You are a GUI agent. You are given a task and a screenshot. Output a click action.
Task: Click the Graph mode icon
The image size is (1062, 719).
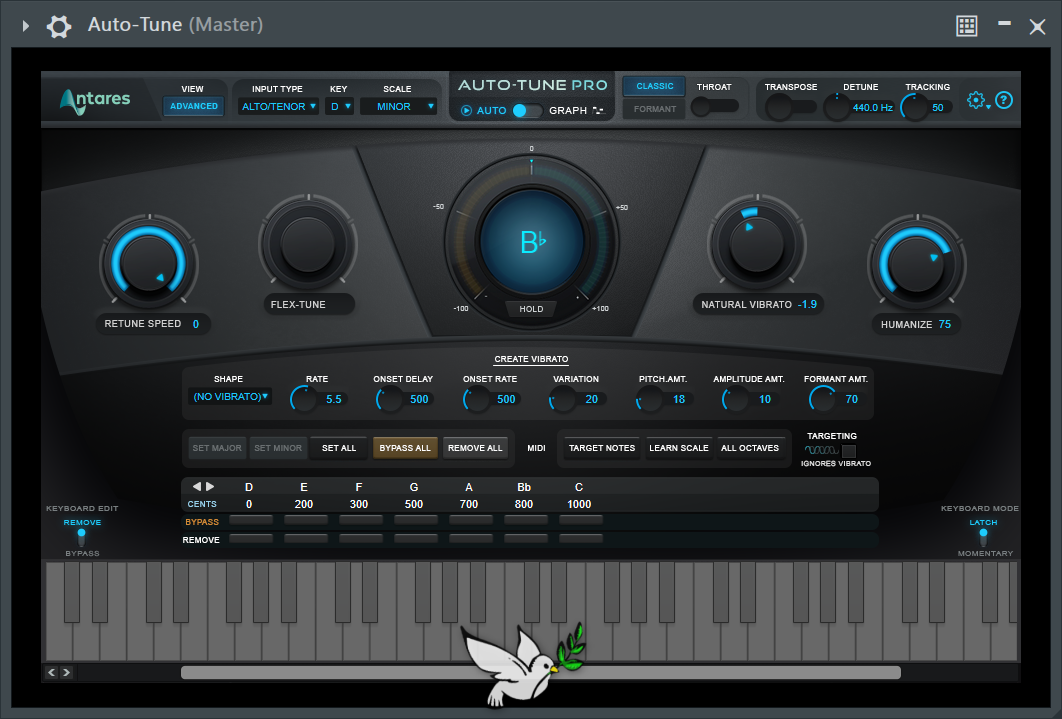598,110
